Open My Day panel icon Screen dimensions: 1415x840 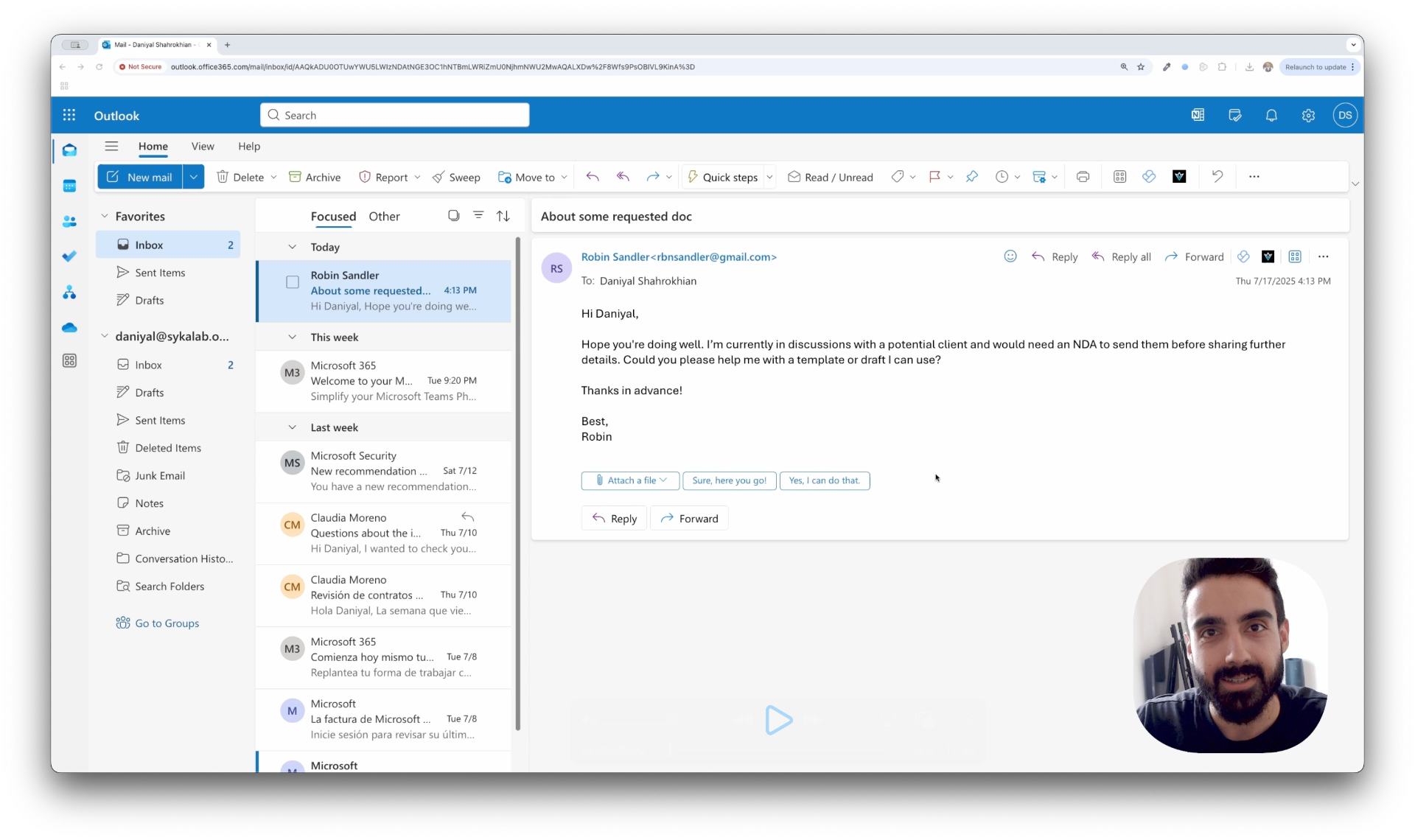point(1235,115)
